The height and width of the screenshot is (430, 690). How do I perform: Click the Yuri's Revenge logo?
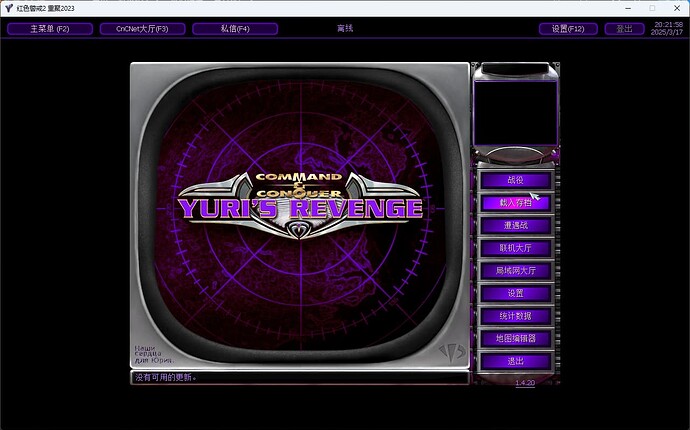(300, 205)
